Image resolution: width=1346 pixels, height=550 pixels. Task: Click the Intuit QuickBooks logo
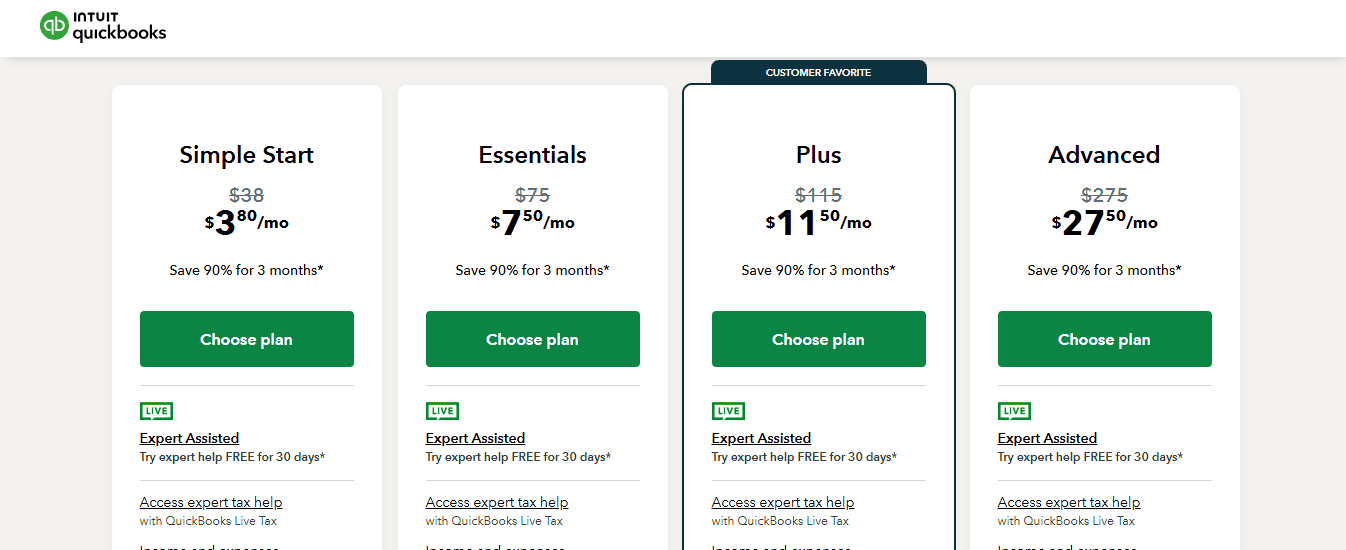103,27
